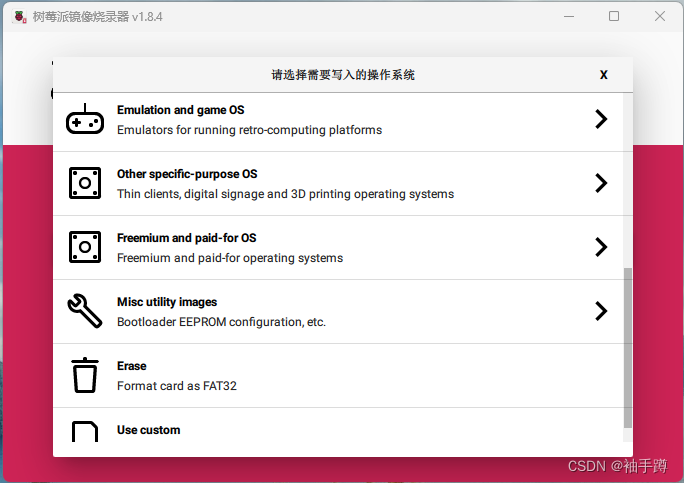Click the gamepad icon for Emulation and game OS
The width and height of the screenshot is (684, 483).
(85, 119)
